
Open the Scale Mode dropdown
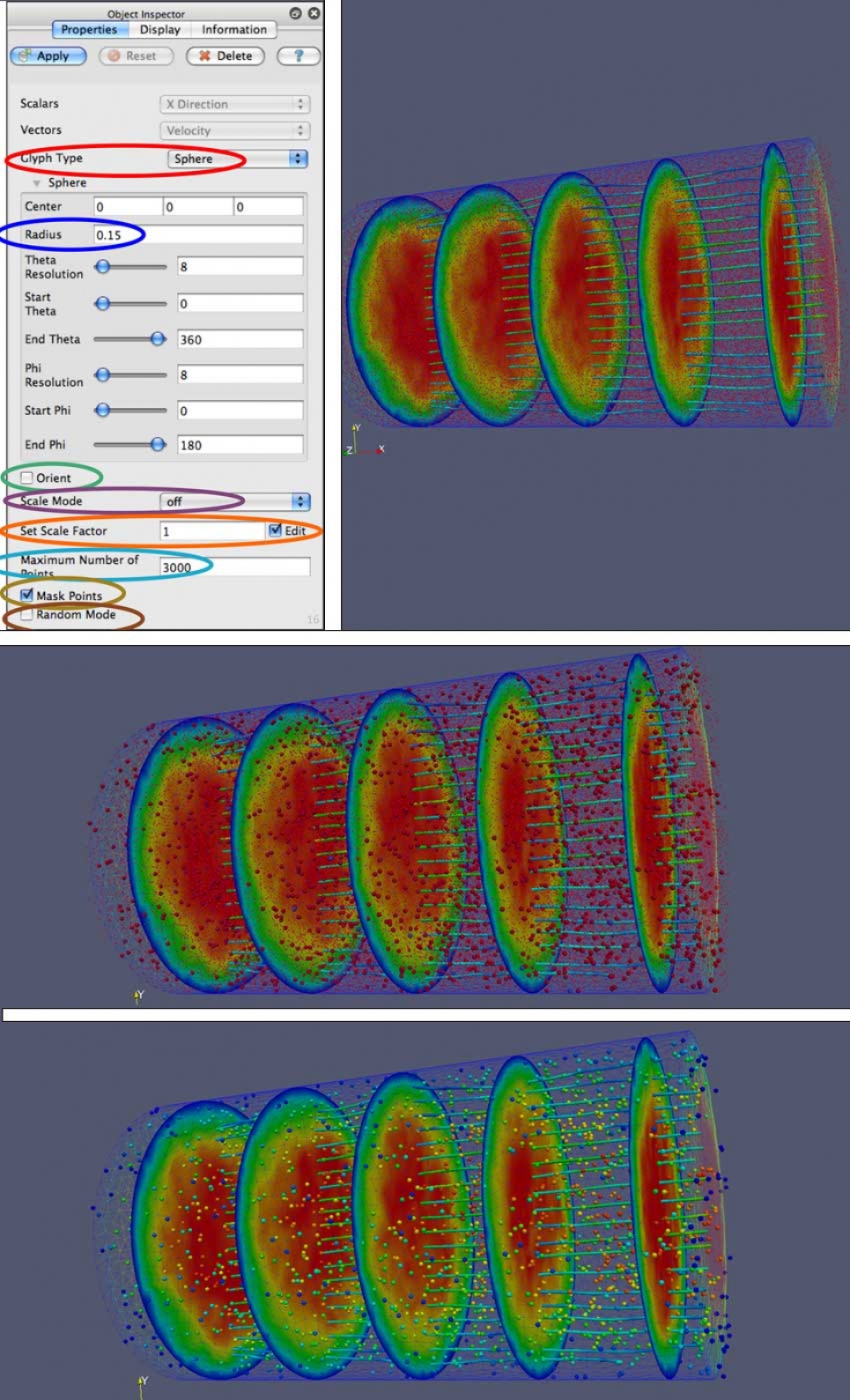click(235, 501)
